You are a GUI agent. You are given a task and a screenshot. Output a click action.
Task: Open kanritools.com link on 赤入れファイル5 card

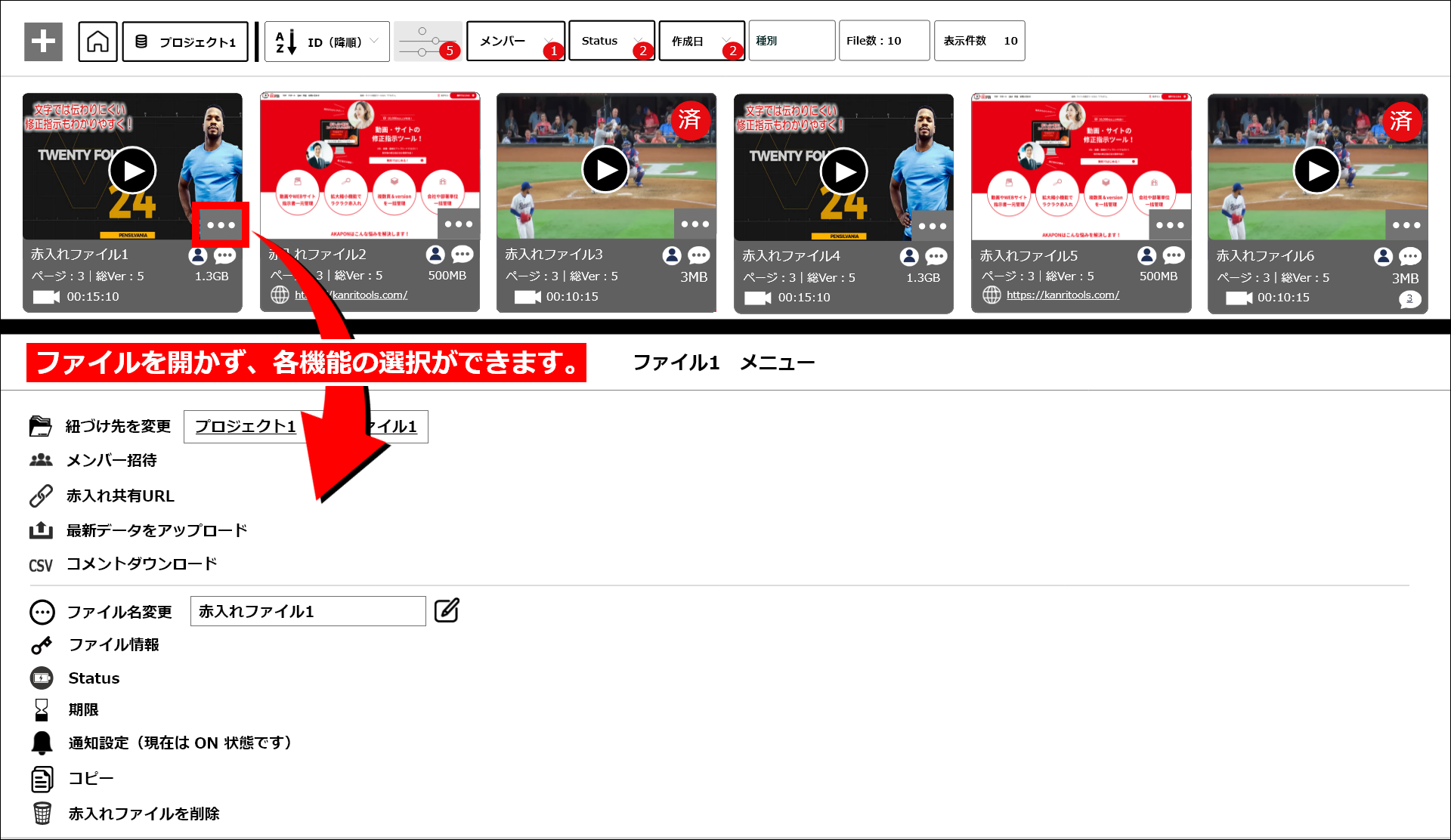click(1063, 295)
